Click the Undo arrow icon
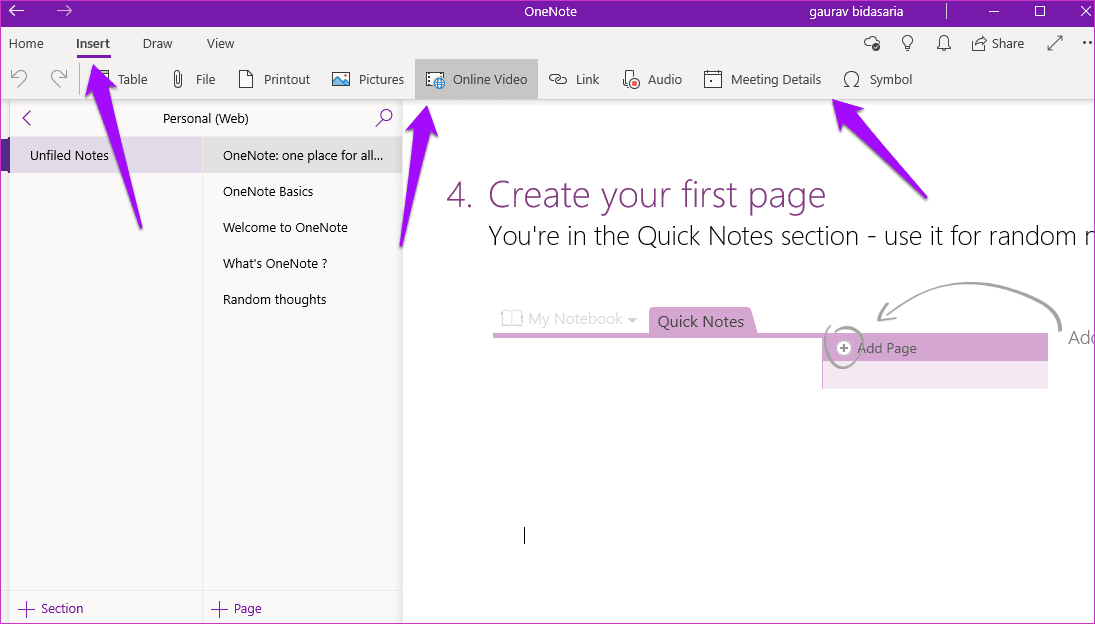The width and height of the screenshot is (1095, 624). point(19,78)
